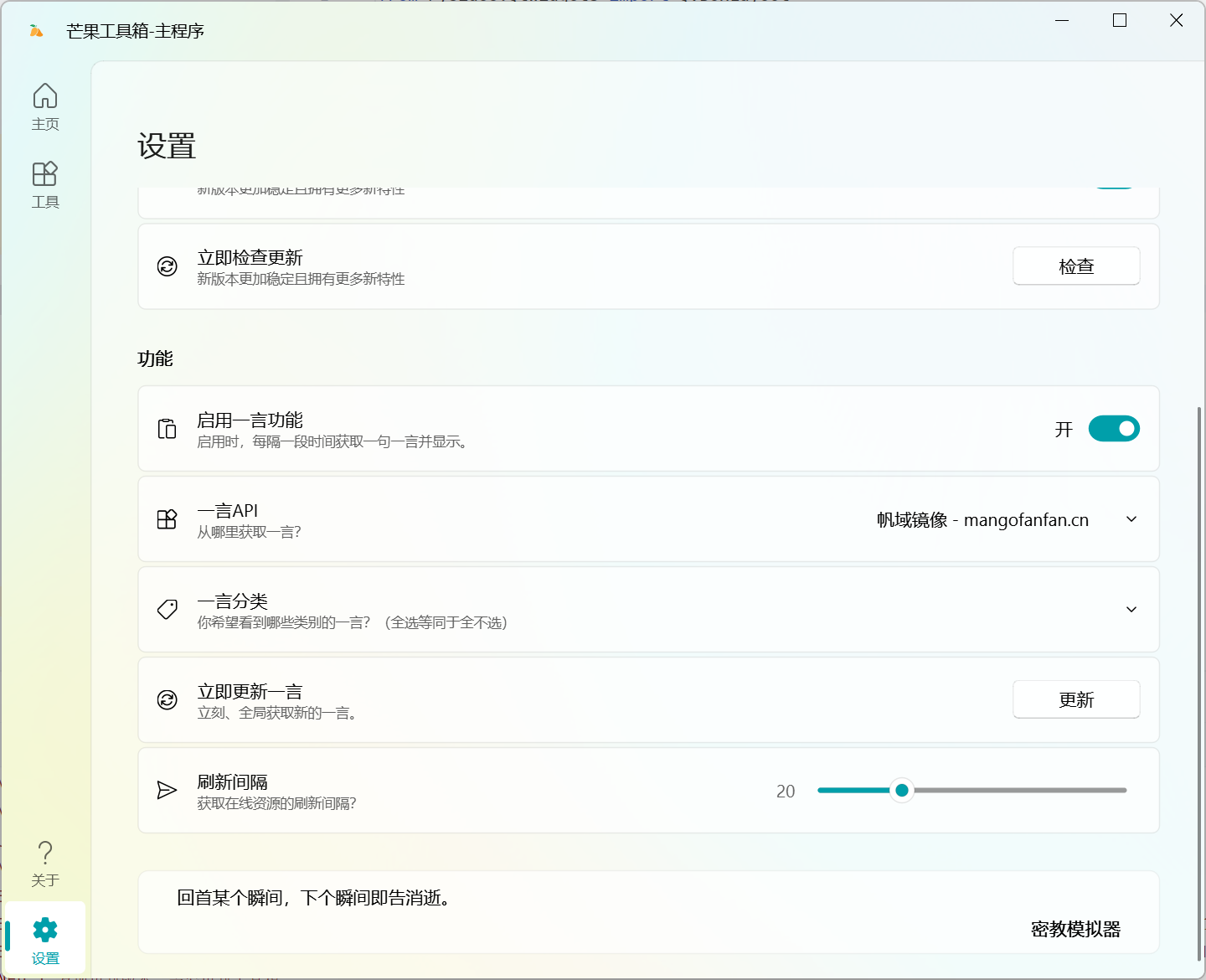Click the description 获取在线资源的刷新间隔?
This screenshot has width=1206, height=980.
[277, 803]
